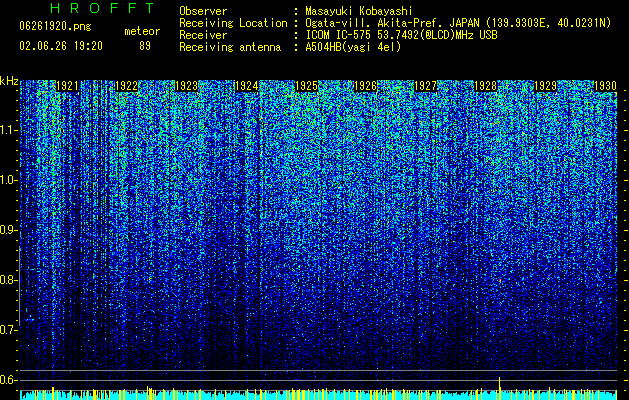
Task: Click the 1924 time marker
Action: [247, 86]
